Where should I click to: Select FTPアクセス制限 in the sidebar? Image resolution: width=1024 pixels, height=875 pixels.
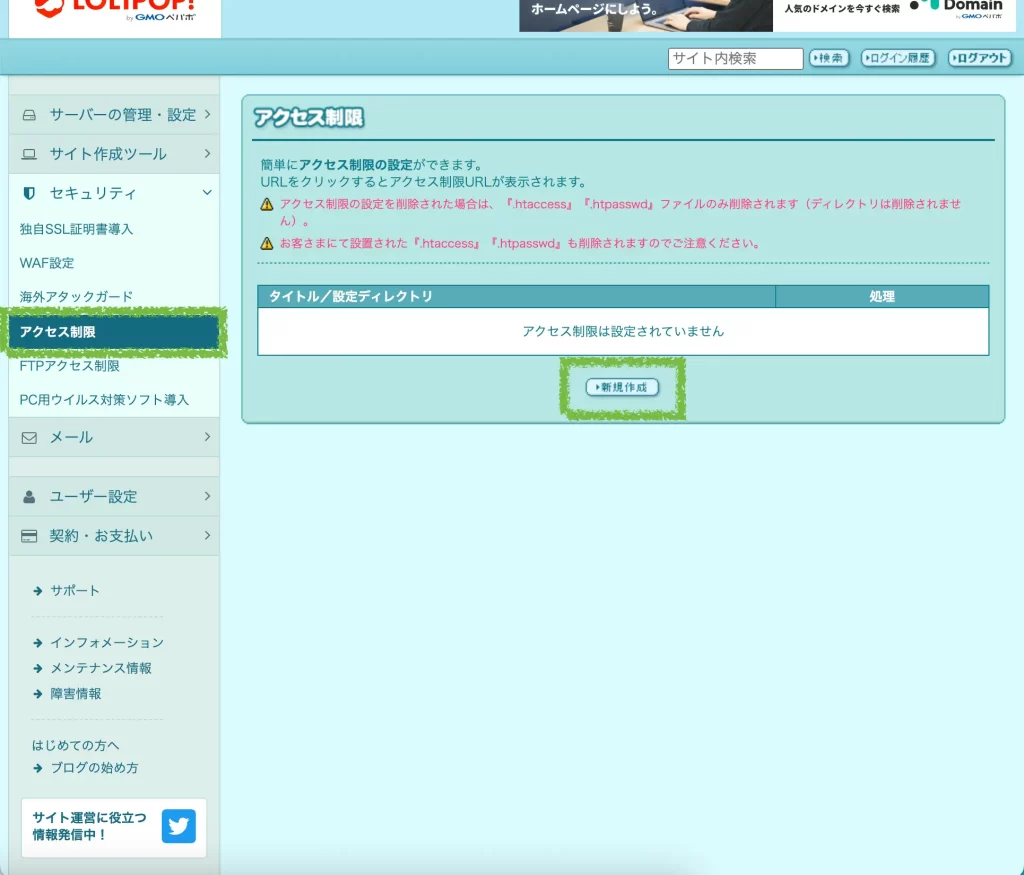(x=70, y=366)
